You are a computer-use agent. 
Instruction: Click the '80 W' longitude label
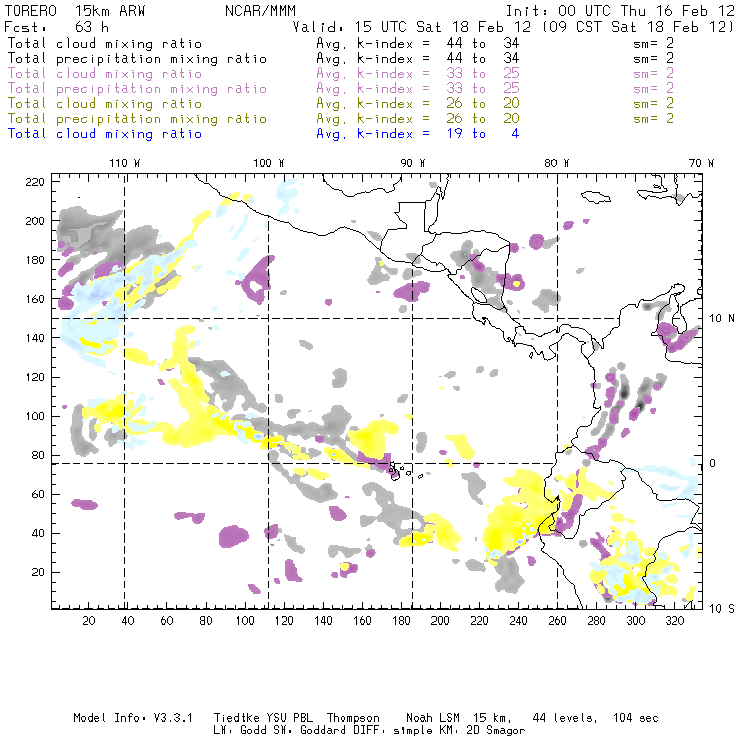click(557, 163)
